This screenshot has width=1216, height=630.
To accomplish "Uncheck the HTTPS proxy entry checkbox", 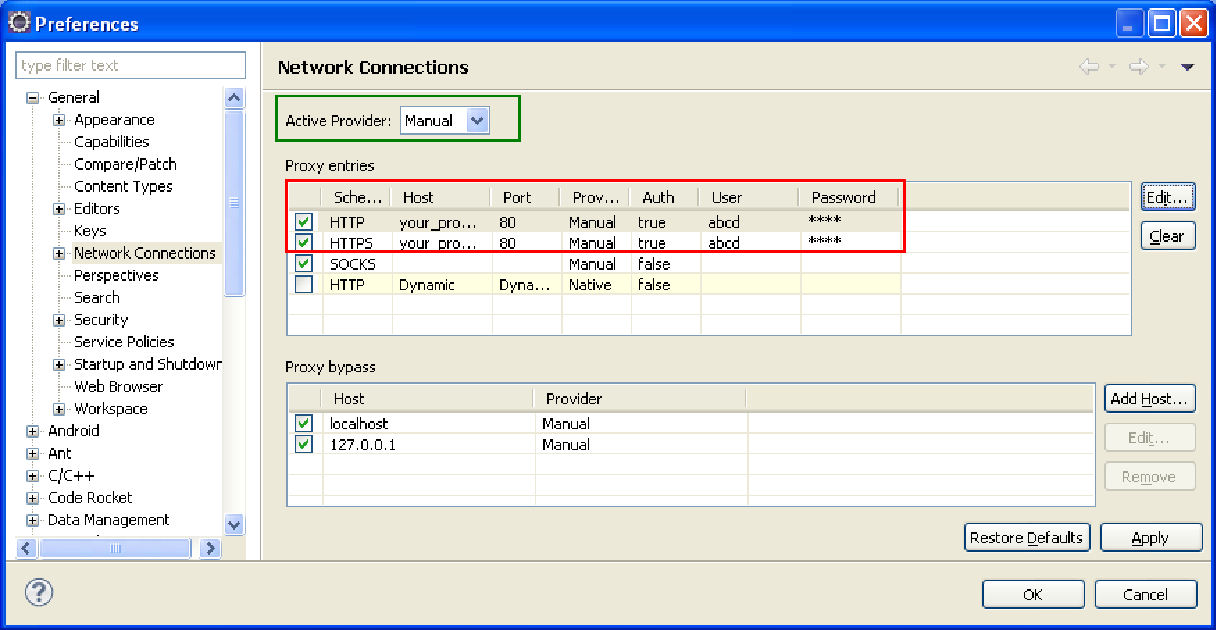I will [304, 243].
